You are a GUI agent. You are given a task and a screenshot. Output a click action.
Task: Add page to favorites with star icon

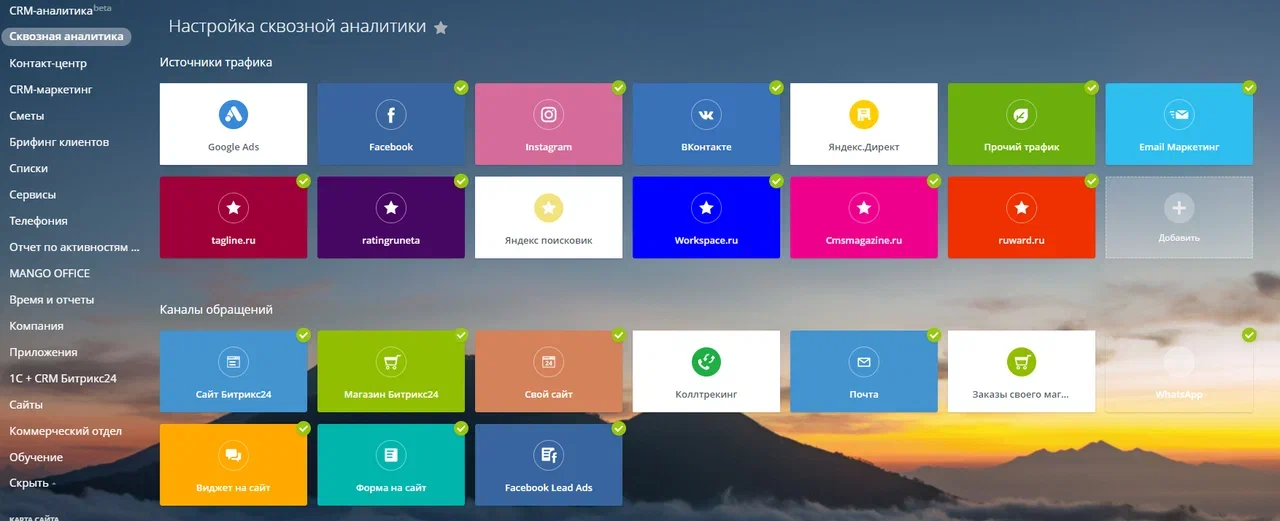[441, 28]
